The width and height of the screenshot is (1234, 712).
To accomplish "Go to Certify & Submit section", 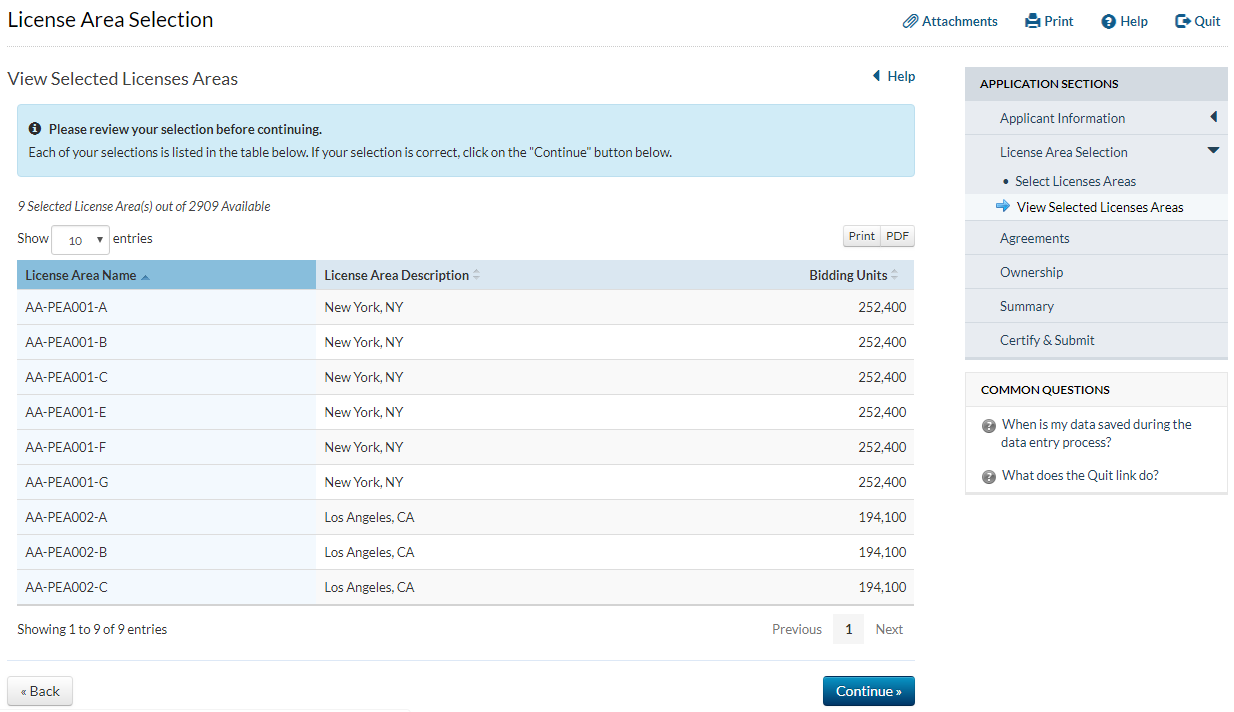I will (1047, 340).
